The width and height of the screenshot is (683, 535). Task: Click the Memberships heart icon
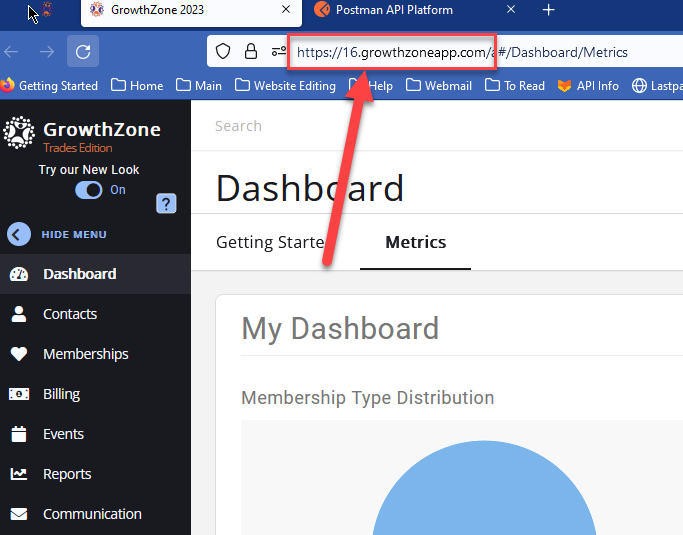[18, 354]
